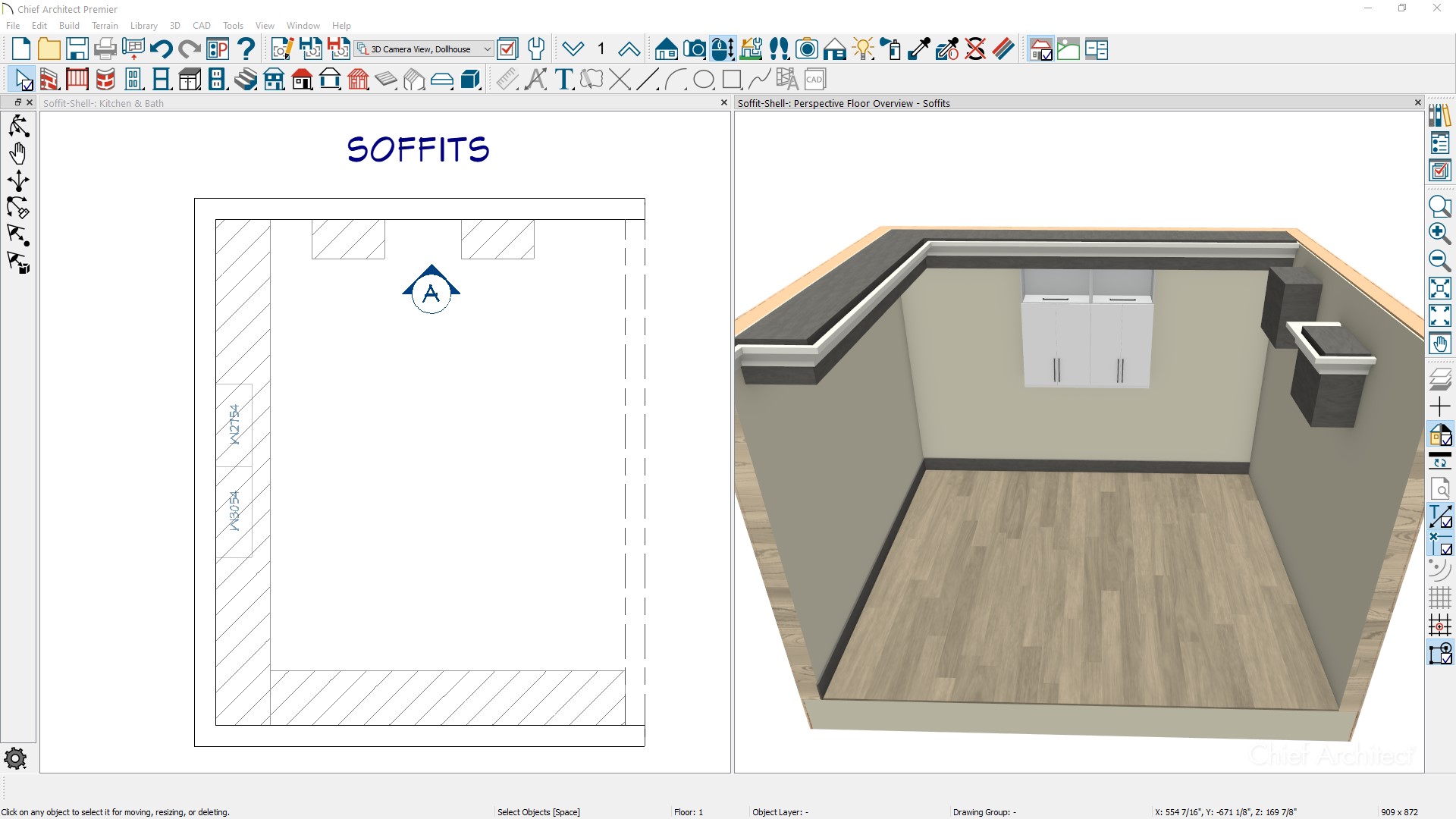This screenshot has height=819, width=1456.
Task: Toggle the Select Objects arrow tool
Action: click(24, 79)
